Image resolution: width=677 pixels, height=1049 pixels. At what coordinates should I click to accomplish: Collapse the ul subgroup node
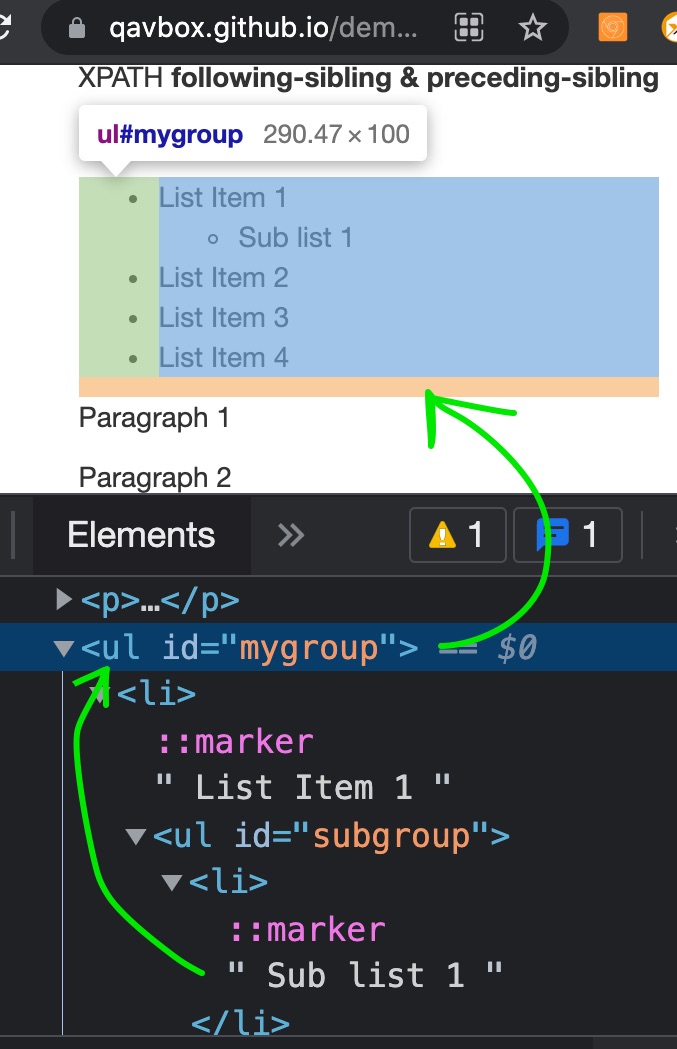coord(136,835)
